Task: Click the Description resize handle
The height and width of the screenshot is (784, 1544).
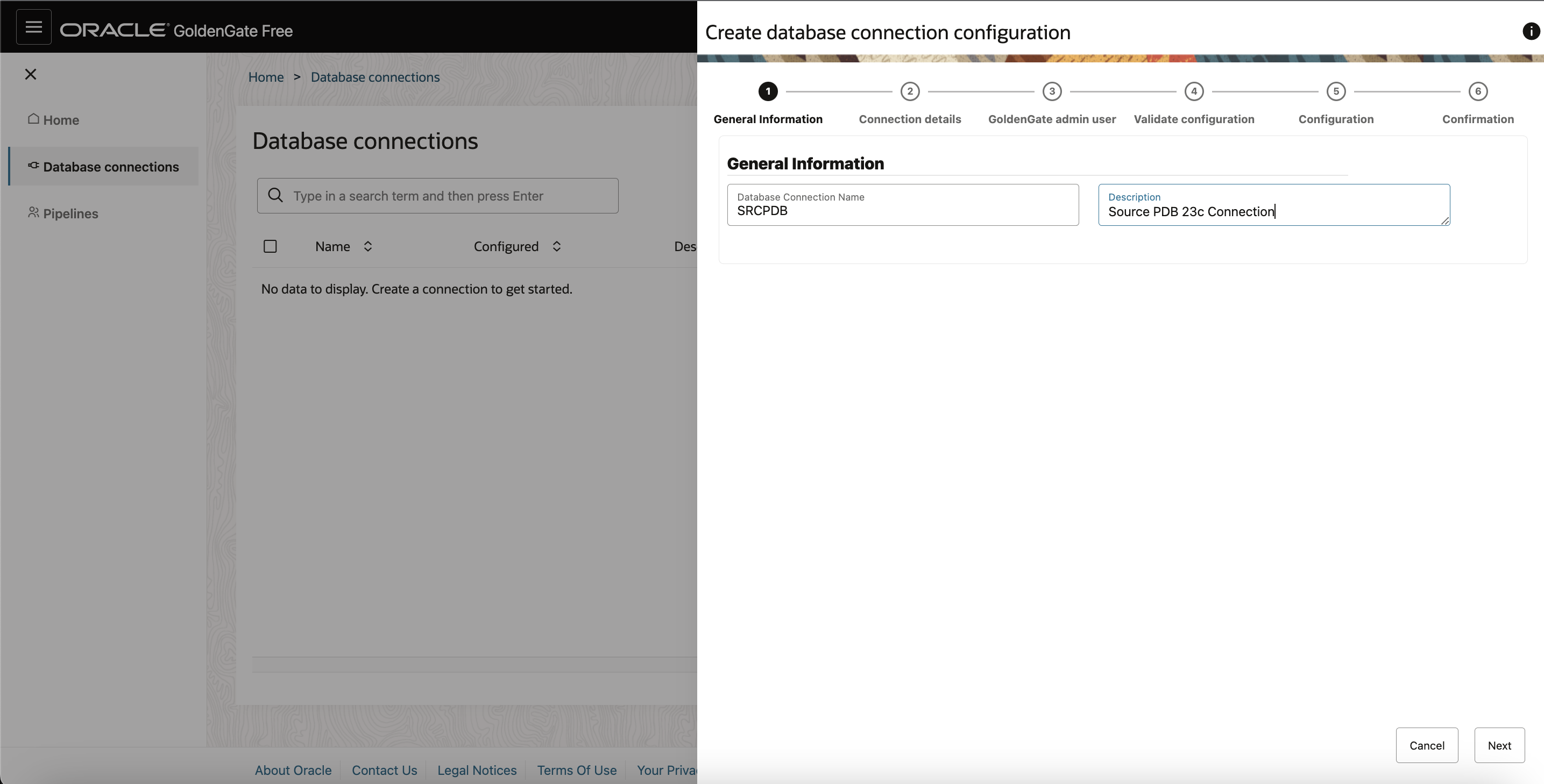Action: (1444, 221)
